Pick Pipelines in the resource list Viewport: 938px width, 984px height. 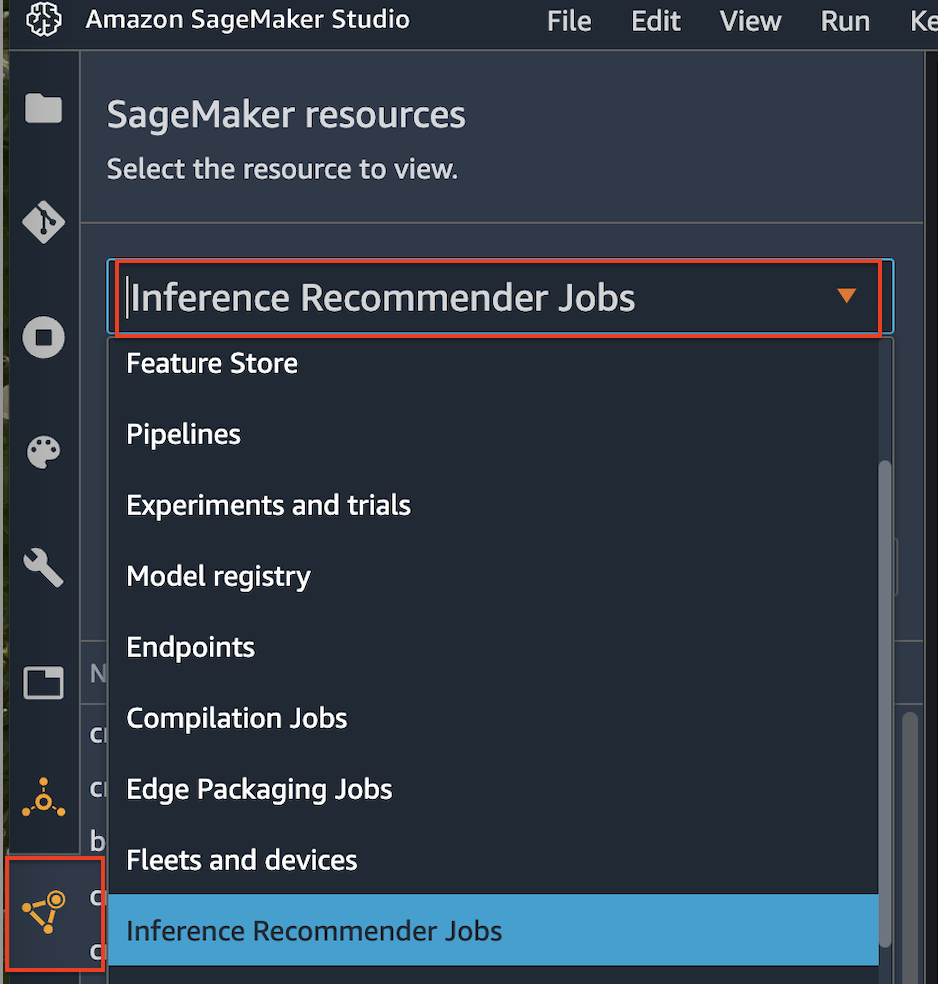tap(183, 434)
